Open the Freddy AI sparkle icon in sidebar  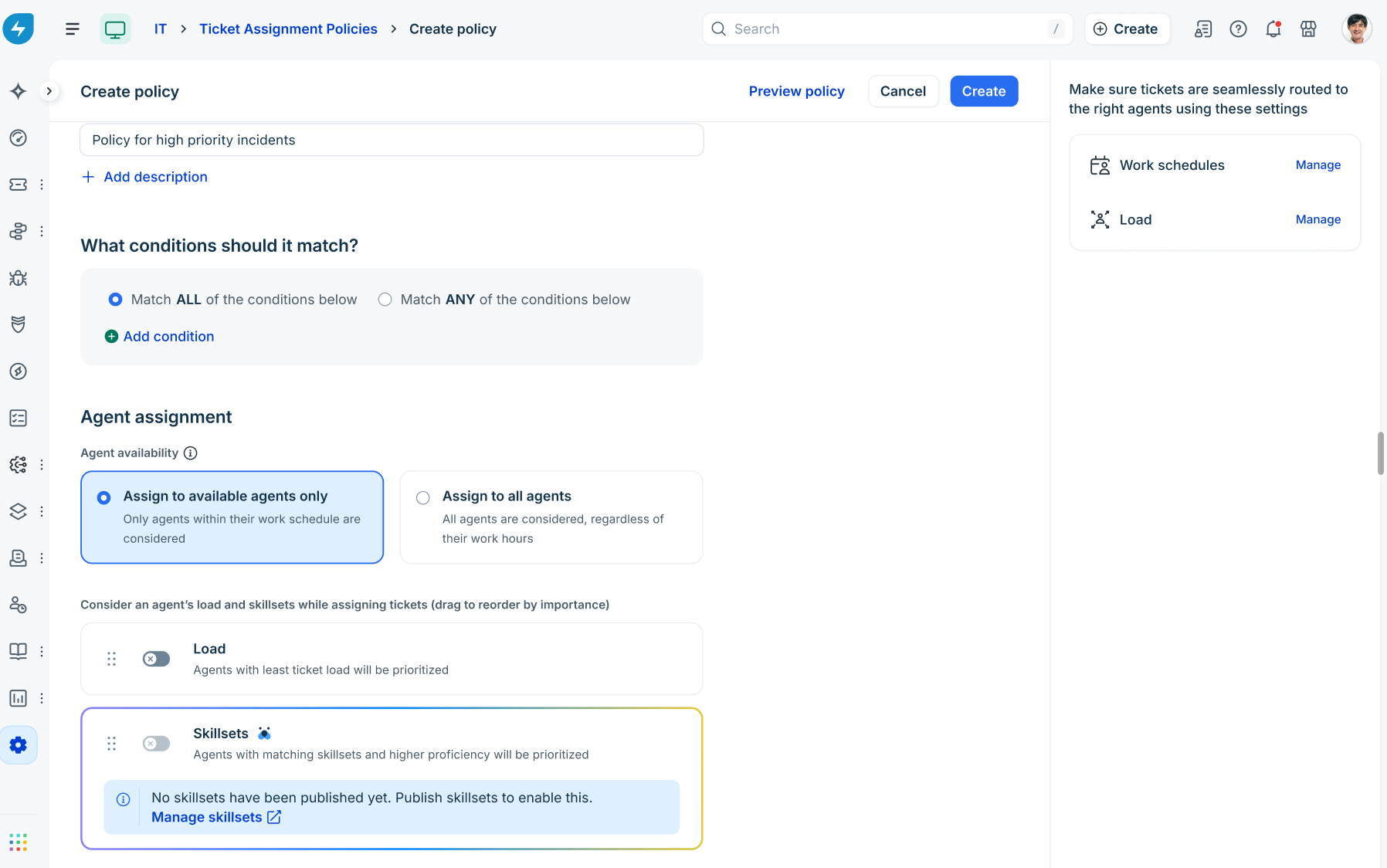click(x=19, y=91)
